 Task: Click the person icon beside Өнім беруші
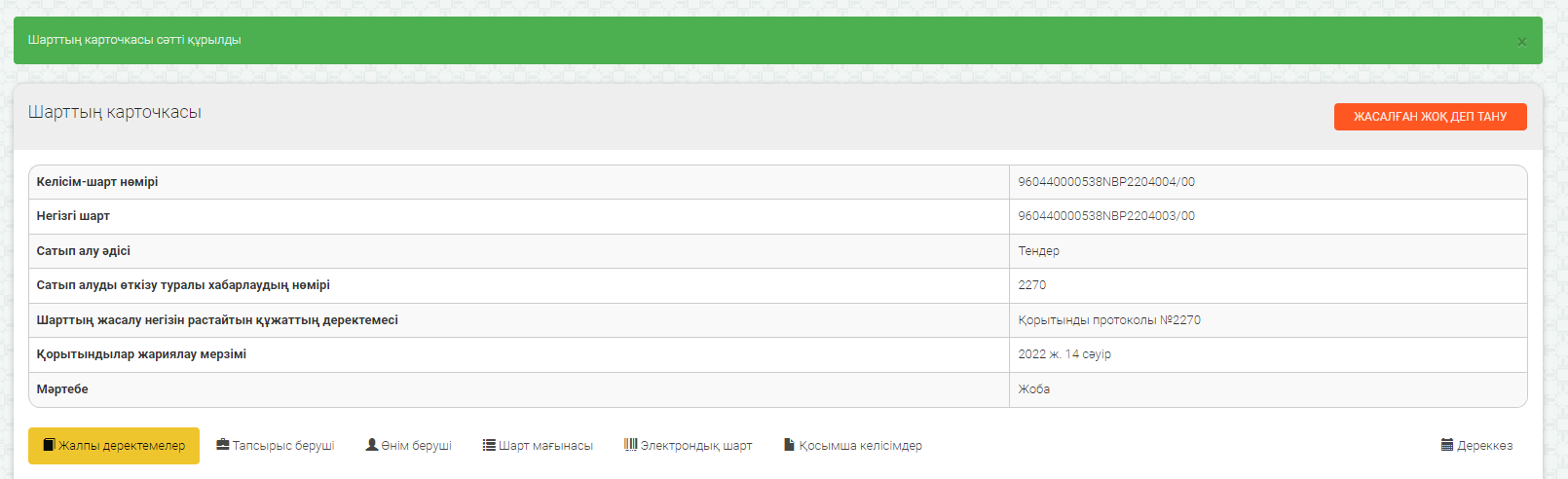tap(372, 445)
